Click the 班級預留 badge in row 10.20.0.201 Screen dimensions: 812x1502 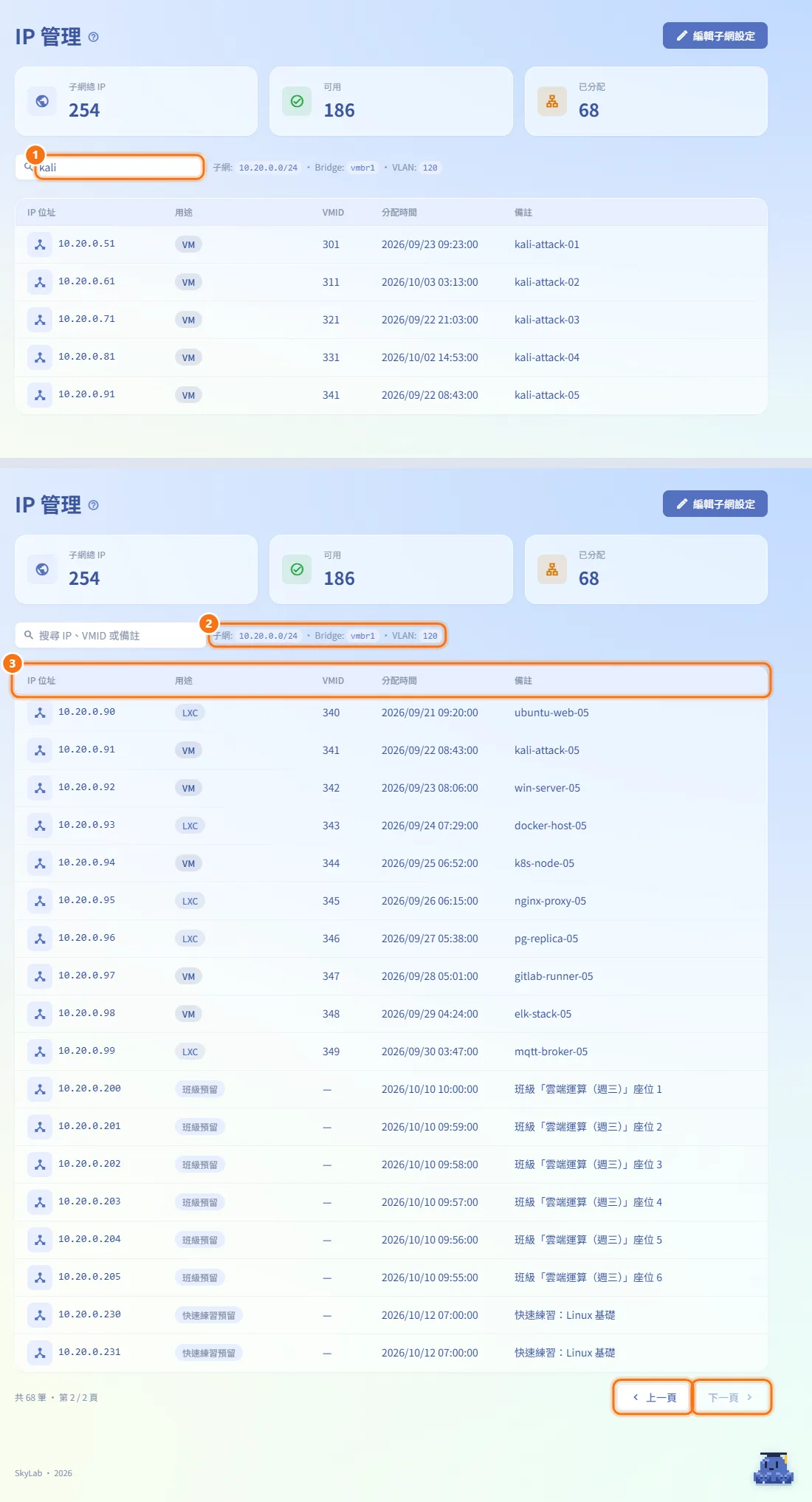click(200, 1127)
